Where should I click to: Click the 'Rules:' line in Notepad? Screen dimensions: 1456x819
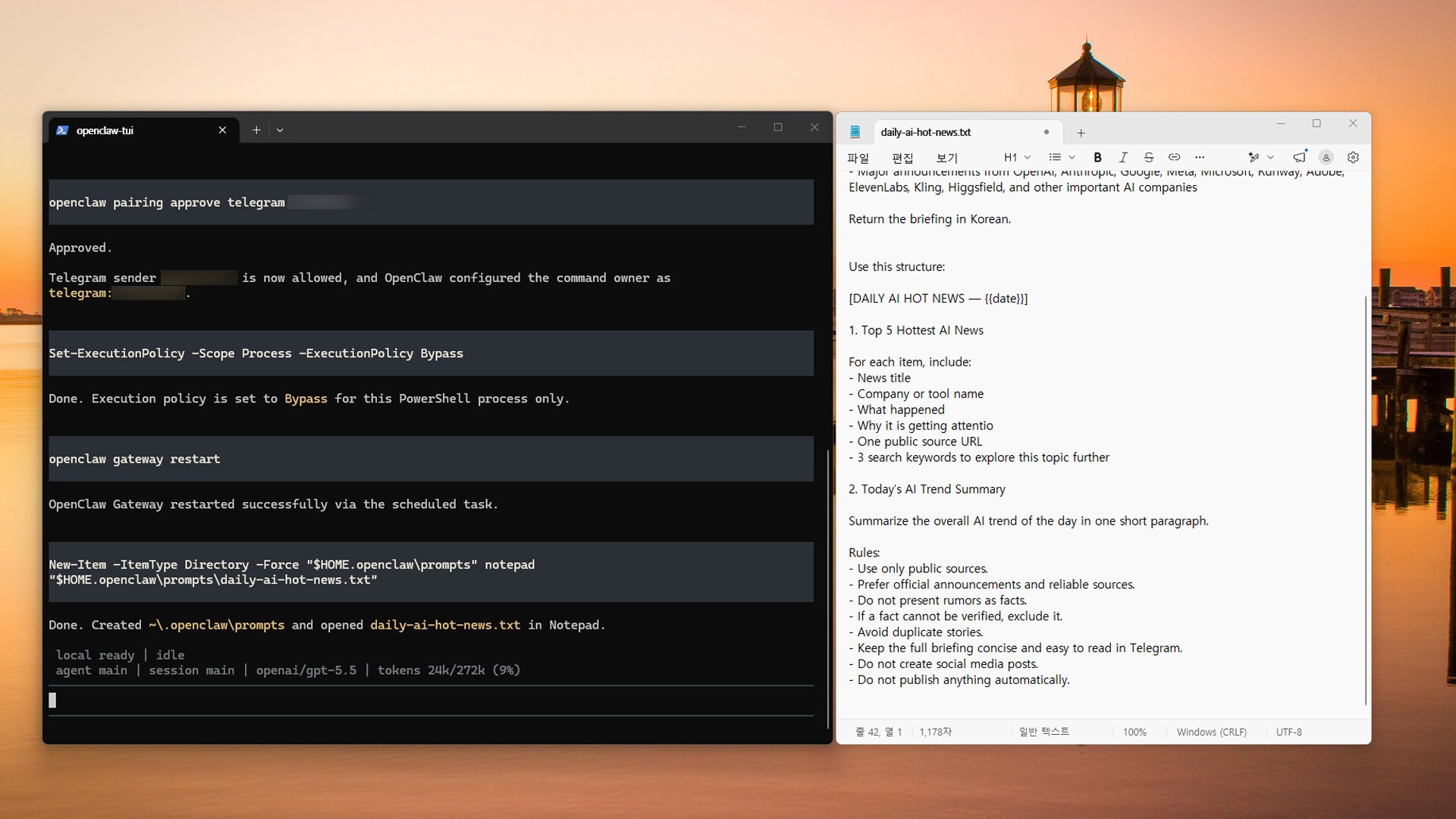pos(864,553)
